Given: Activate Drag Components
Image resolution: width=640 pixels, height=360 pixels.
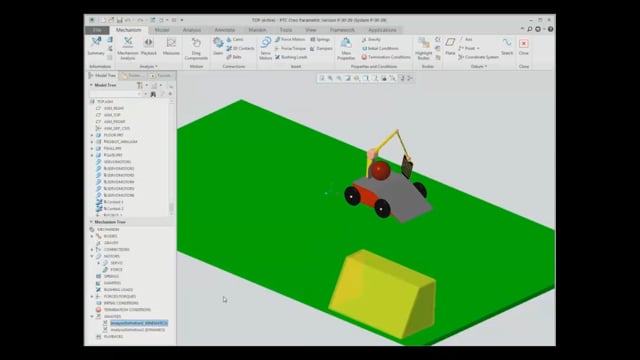Looking at the screenshot, I should pos(196,48).
